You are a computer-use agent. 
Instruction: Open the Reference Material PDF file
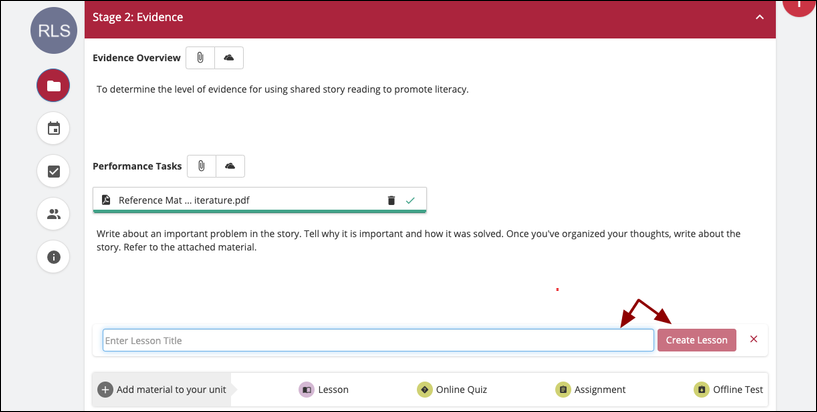(x=184, y=200)
